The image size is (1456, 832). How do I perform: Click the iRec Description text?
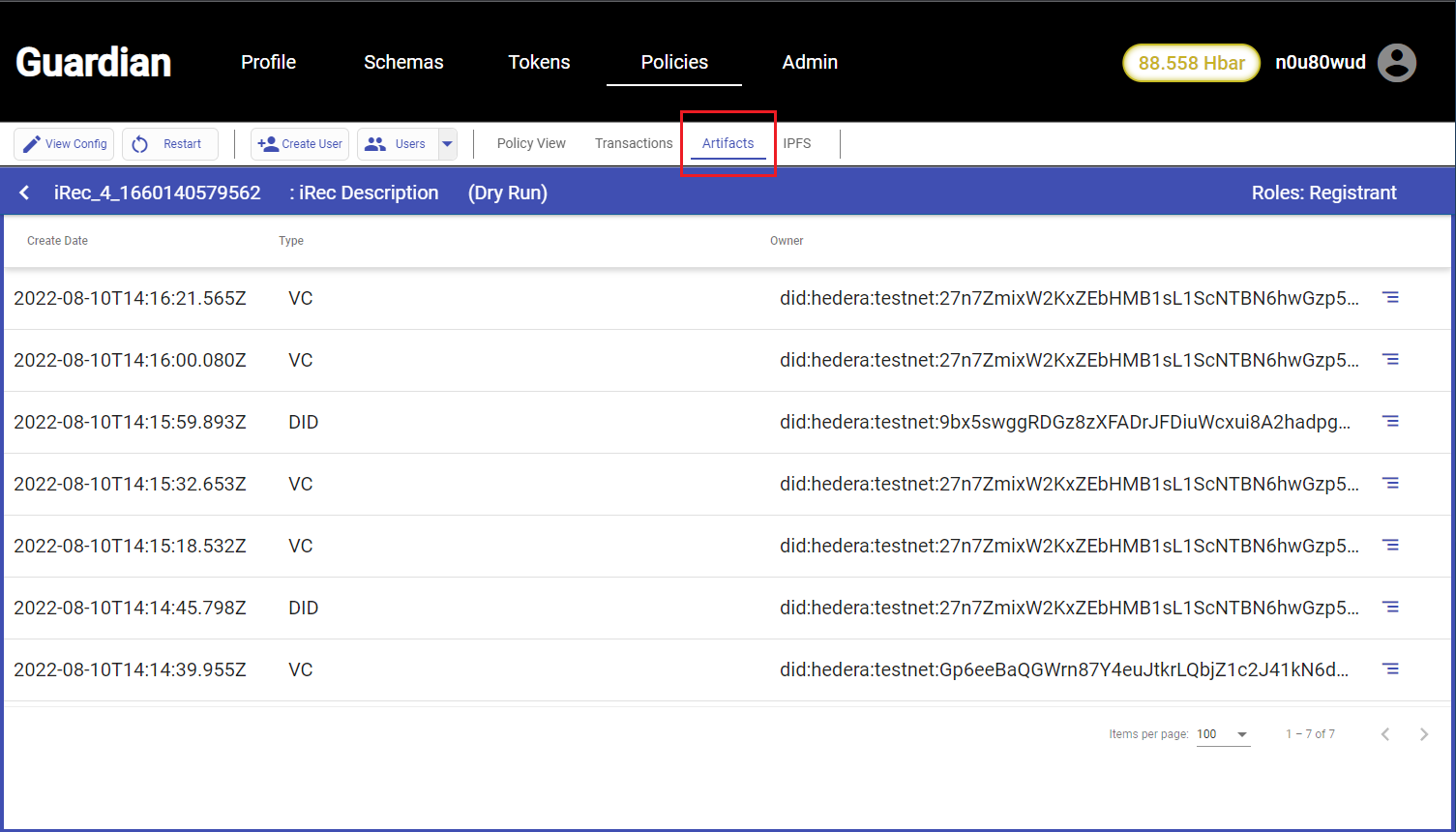(x=369, y=193)
